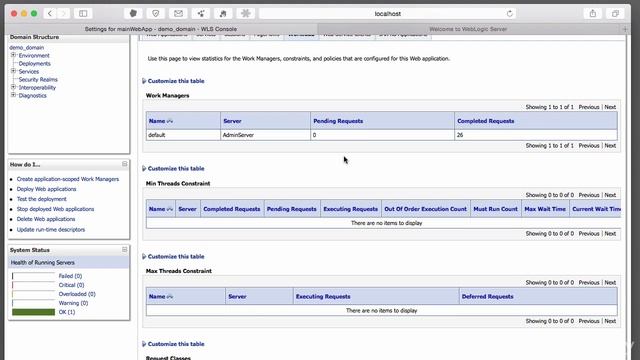Screen dimensions: 640x360
Task: Click the green OK health bar
Action: (x=33, y=312)
